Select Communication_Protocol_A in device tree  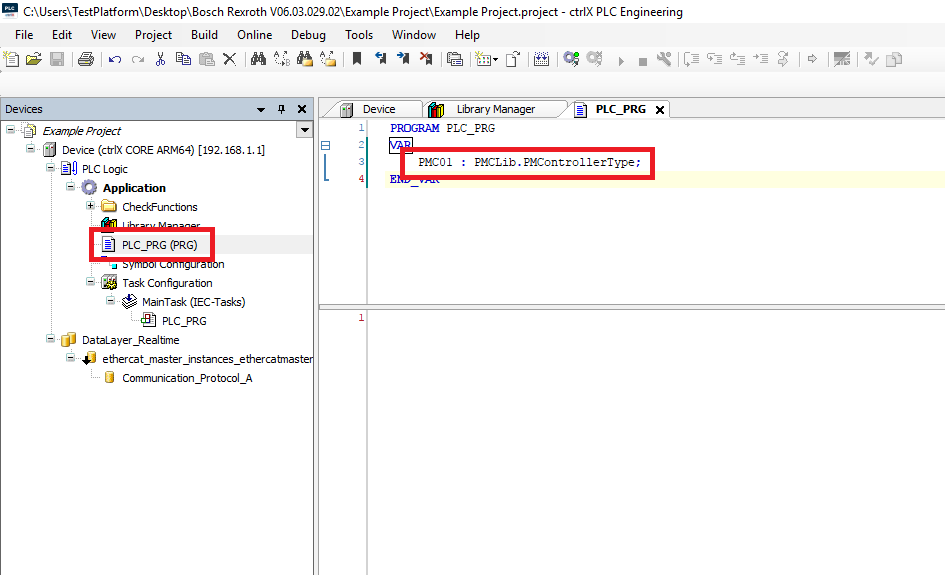[x=187, y=378]
